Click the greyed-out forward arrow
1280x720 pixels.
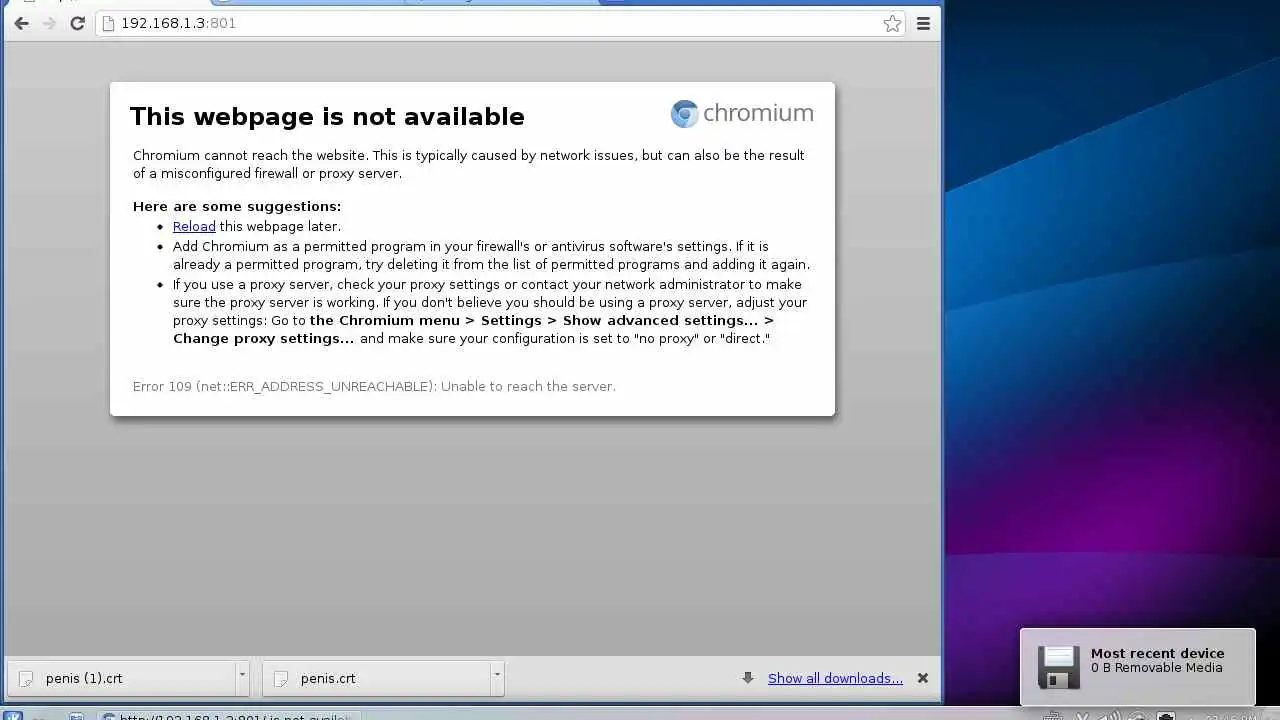tap(49, 23)
